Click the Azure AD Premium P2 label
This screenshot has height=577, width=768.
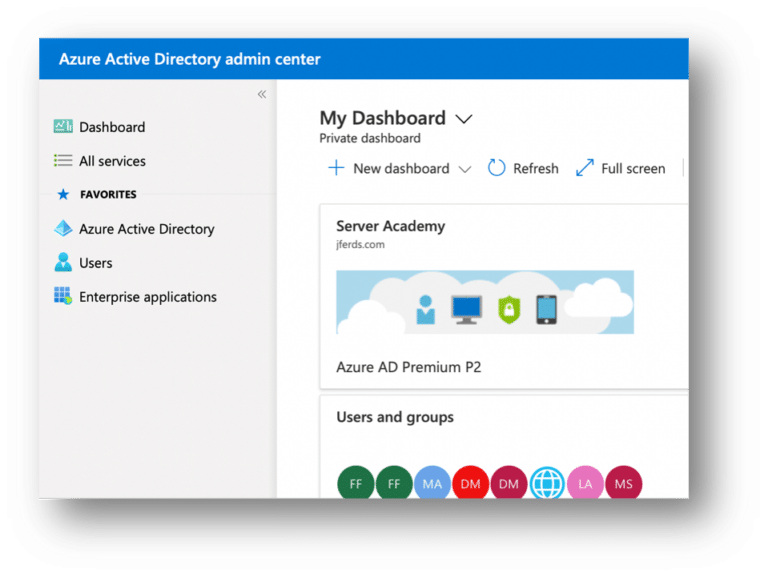pyautogui.click(x=408, y=367)
